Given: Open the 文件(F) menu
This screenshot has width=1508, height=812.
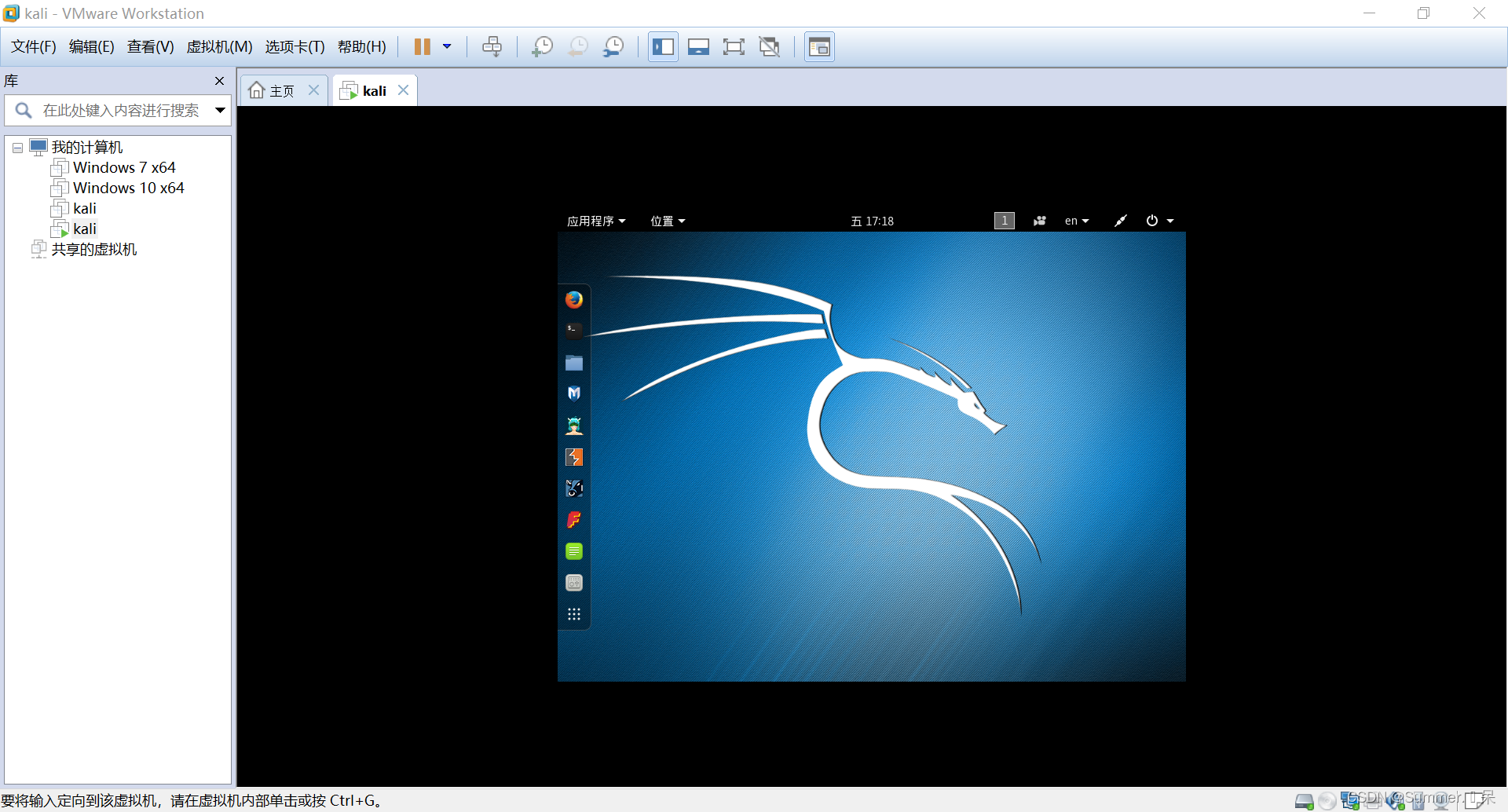Looking at the screenshot, I should click(34, 47).
